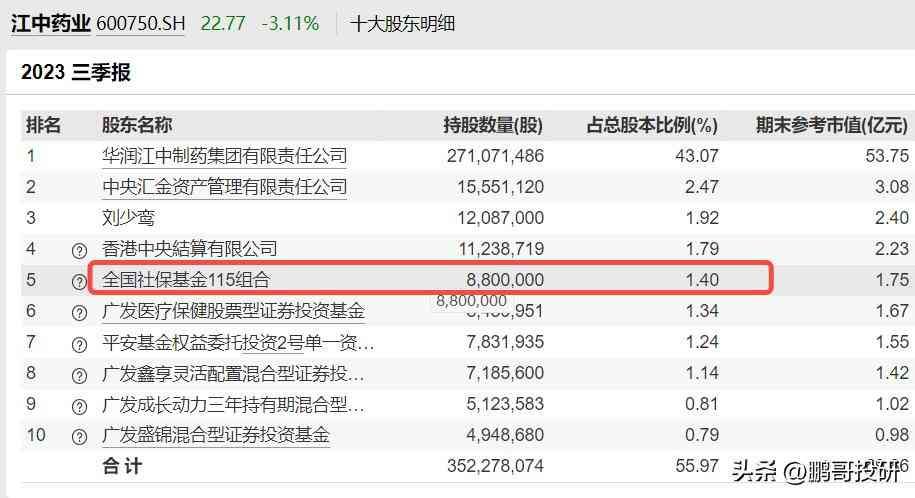Click the info icon beside 广发医疗保健股票型证券投资基金

79,312
